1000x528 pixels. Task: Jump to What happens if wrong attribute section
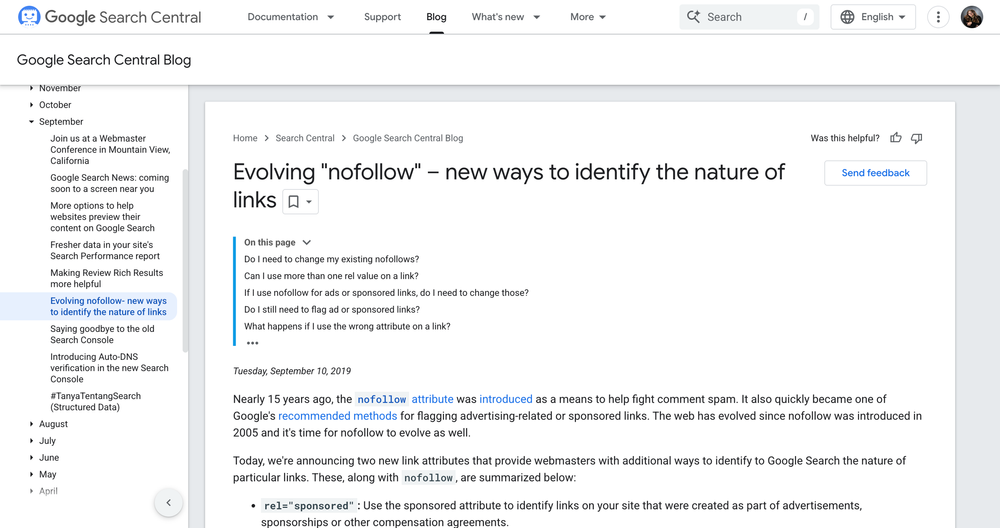[347, 326]
